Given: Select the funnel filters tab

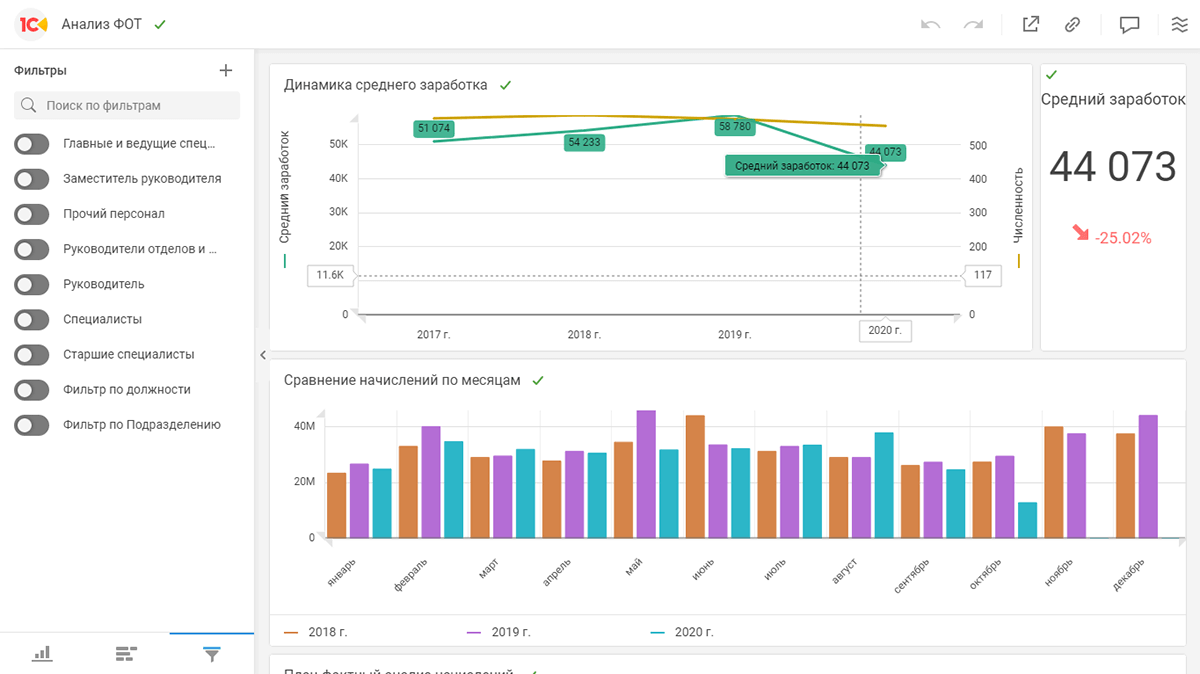Looking at the screenshot, I should (x=211, y=654).
